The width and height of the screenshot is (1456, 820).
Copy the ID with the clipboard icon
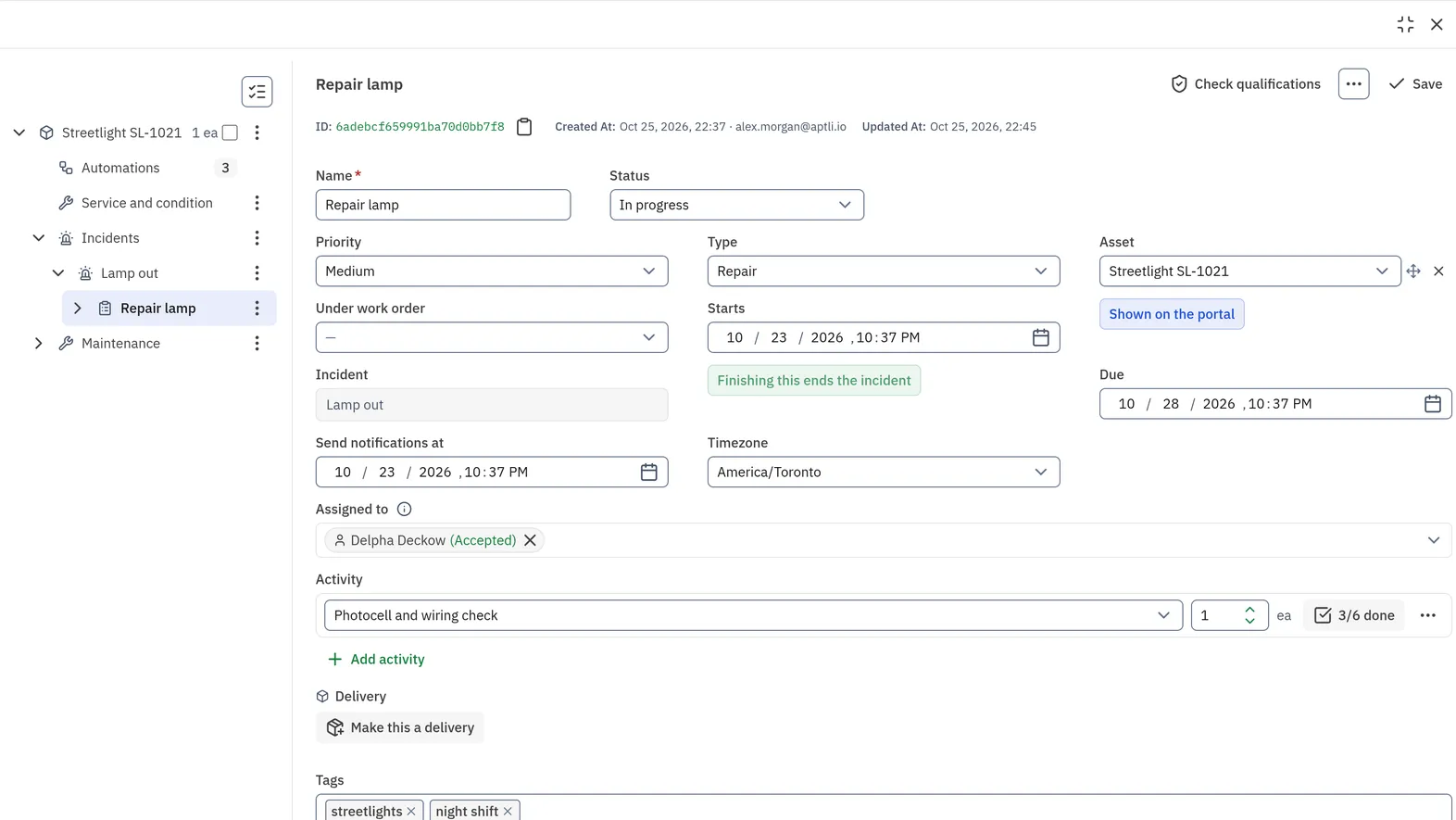(x=524, y=127)
